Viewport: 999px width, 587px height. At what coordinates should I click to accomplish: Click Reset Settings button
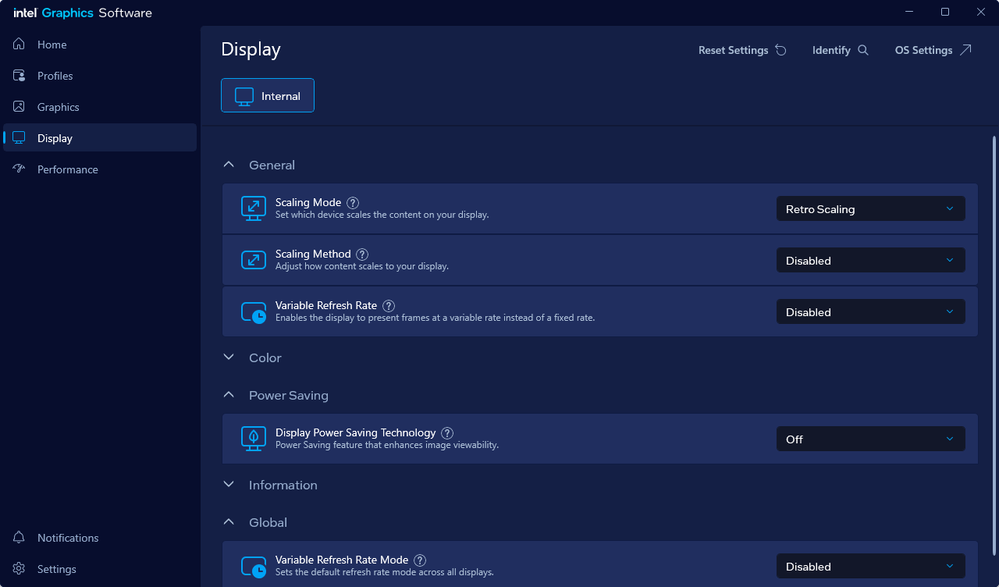tap(742, 50)
